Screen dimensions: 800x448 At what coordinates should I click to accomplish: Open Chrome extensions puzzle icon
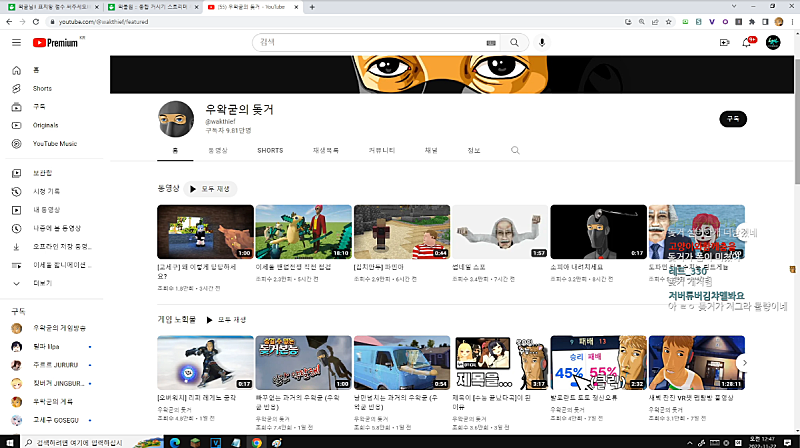[x=751, y=21]
